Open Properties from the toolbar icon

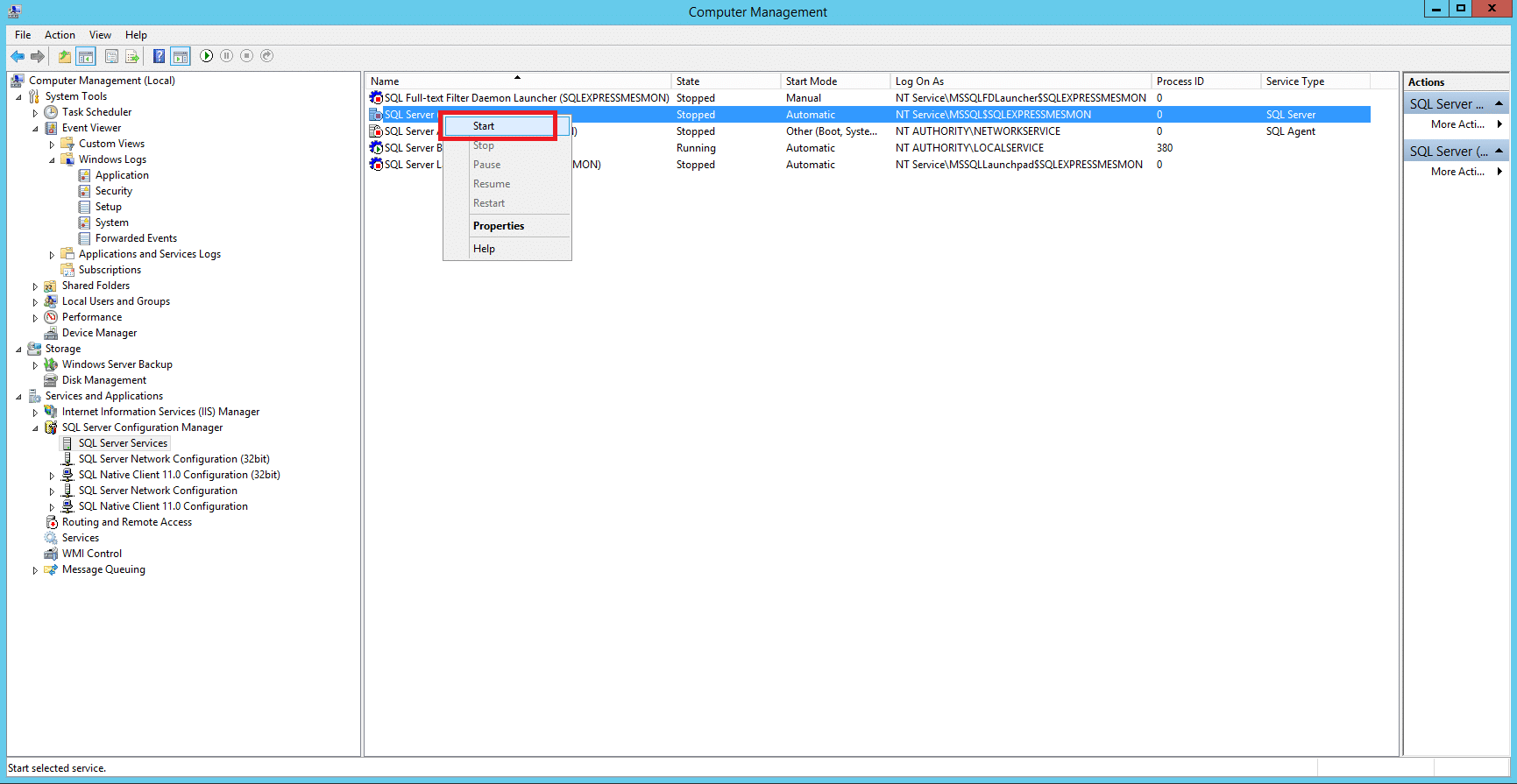pos(111,56)
